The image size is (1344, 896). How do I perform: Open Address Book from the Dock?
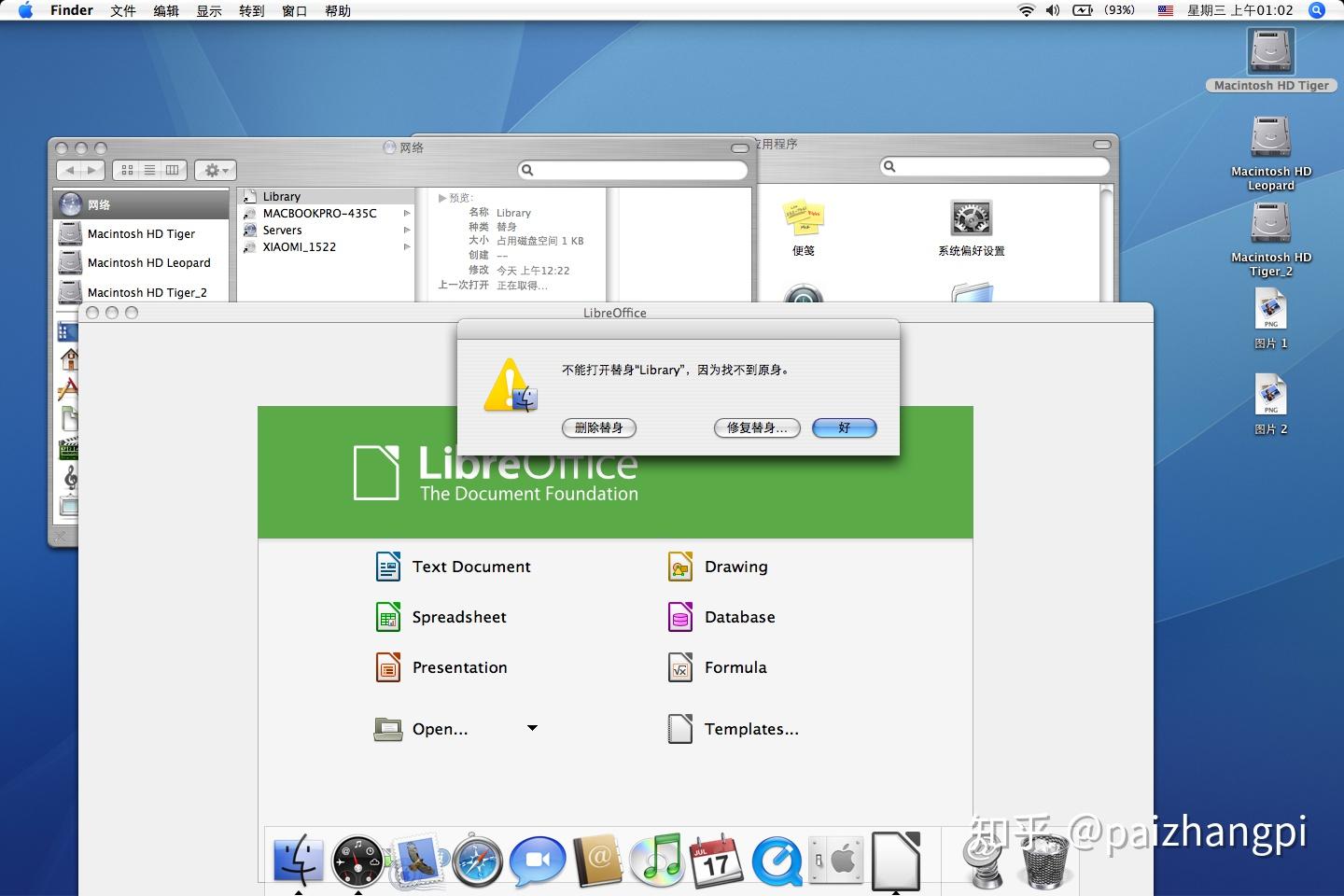(597, 861)
